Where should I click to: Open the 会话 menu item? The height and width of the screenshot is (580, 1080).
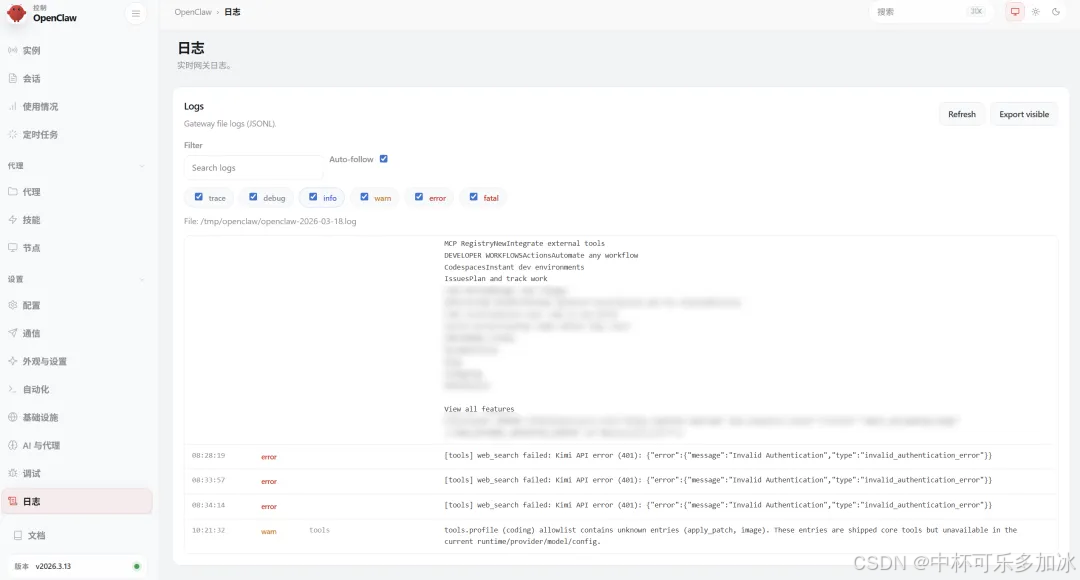pos(77,79)
